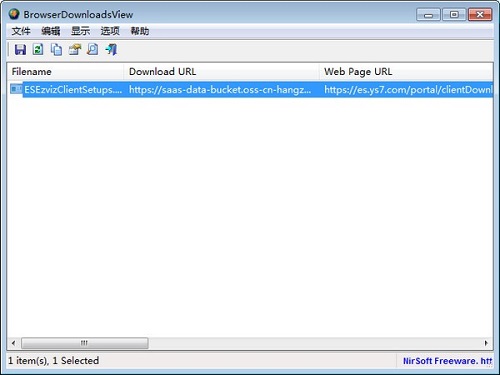Click the saas-data-bucket download URL cell
This screenshot has width=500, height=375.
(220, 89)
